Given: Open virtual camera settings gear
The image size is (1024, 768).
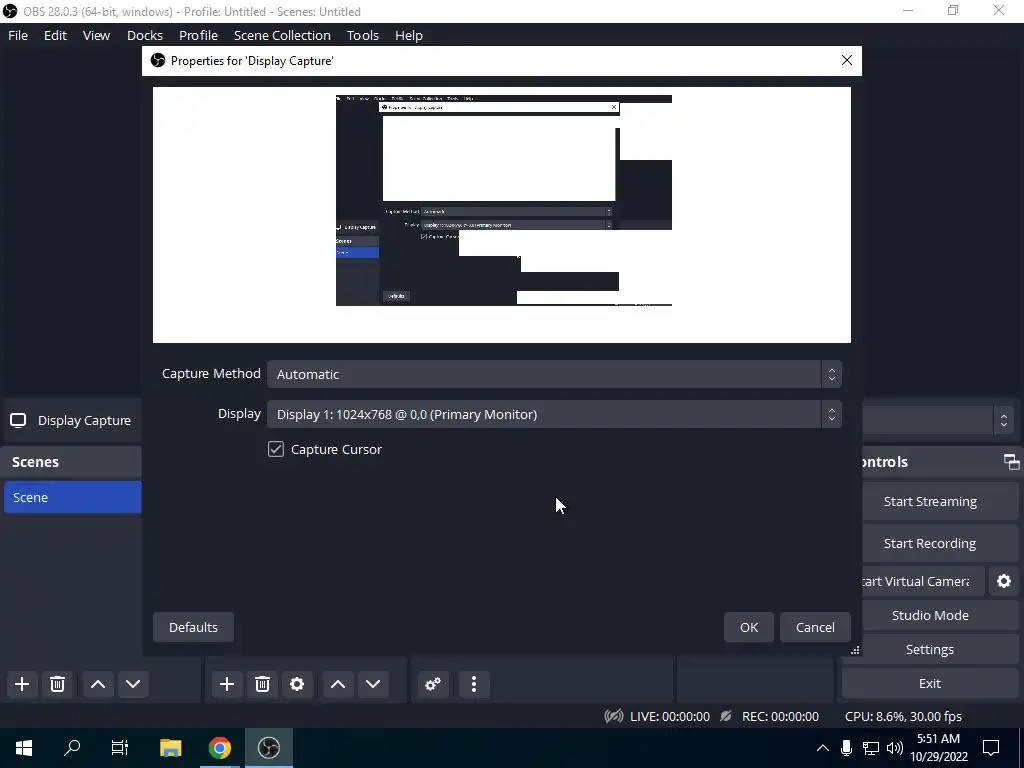Looking at the screenshot, I should (1004, 581).
